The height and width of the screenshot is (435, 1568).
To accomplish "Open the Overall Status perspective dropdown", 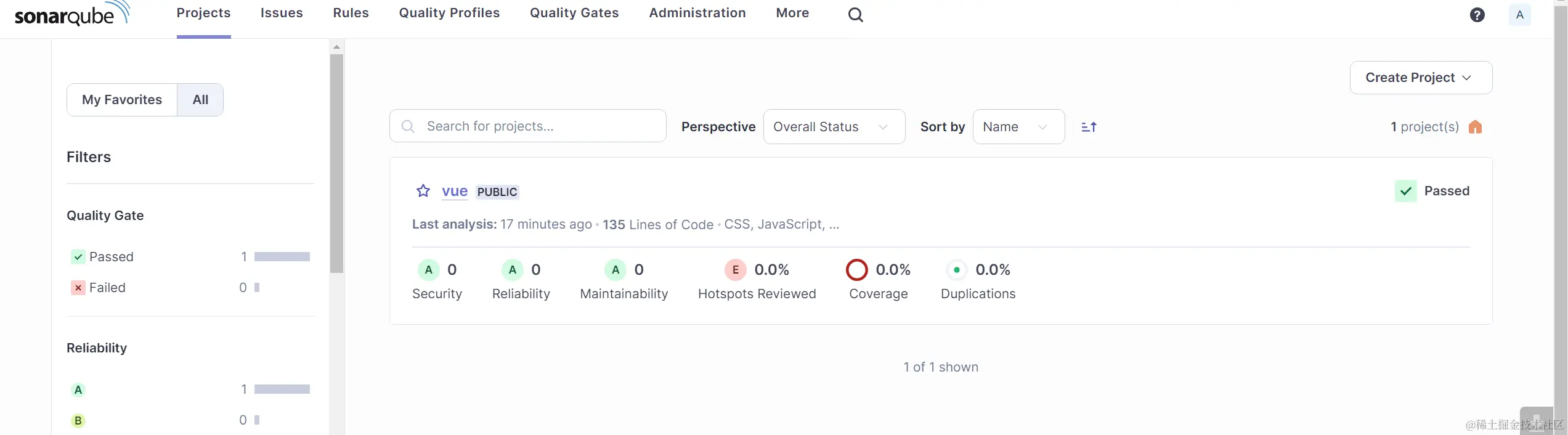I will (834, 127).
